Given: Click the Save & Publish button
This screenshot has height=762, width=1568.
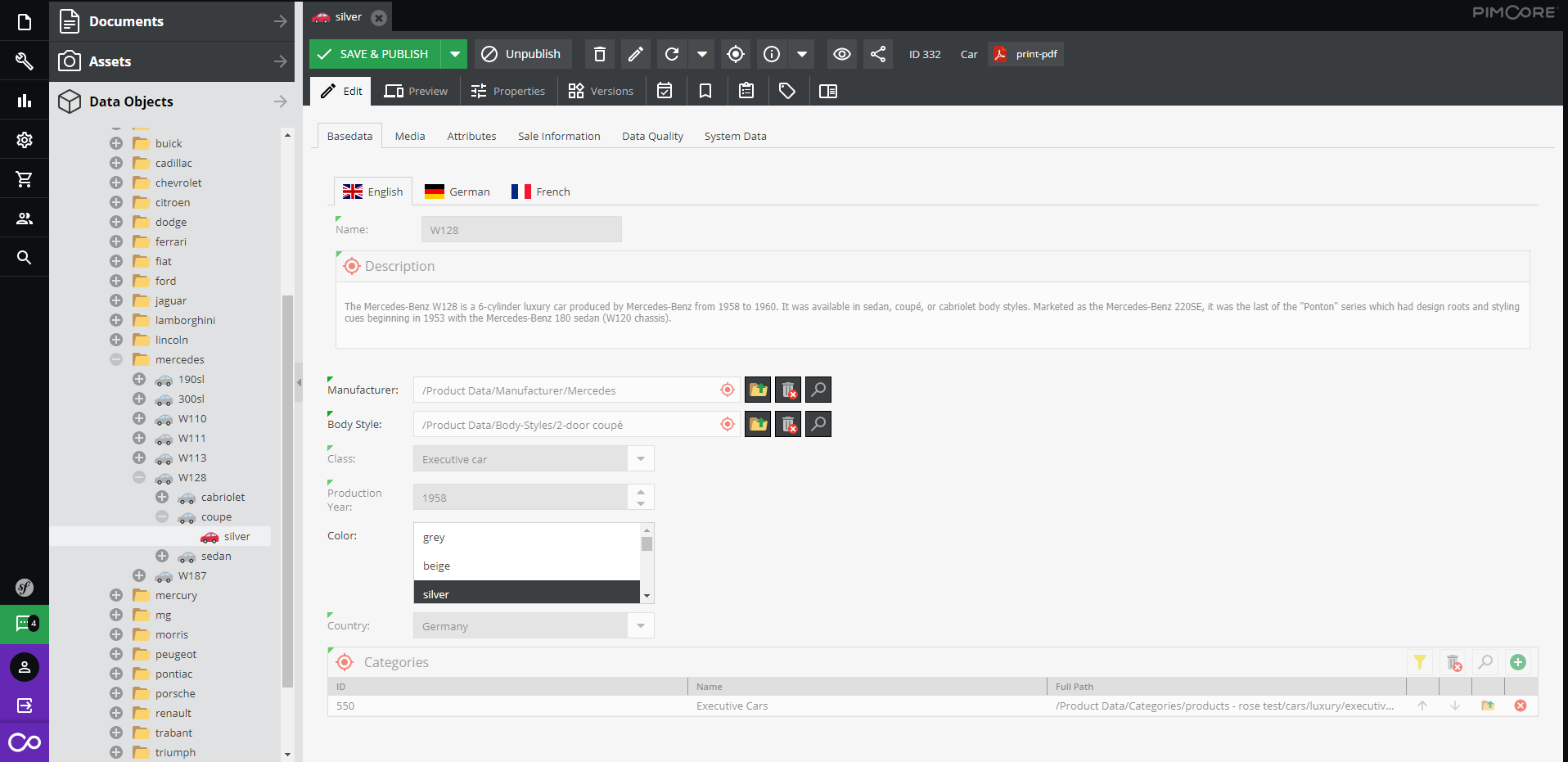Looking at the screenshot, I should click(x=375, y=54).
